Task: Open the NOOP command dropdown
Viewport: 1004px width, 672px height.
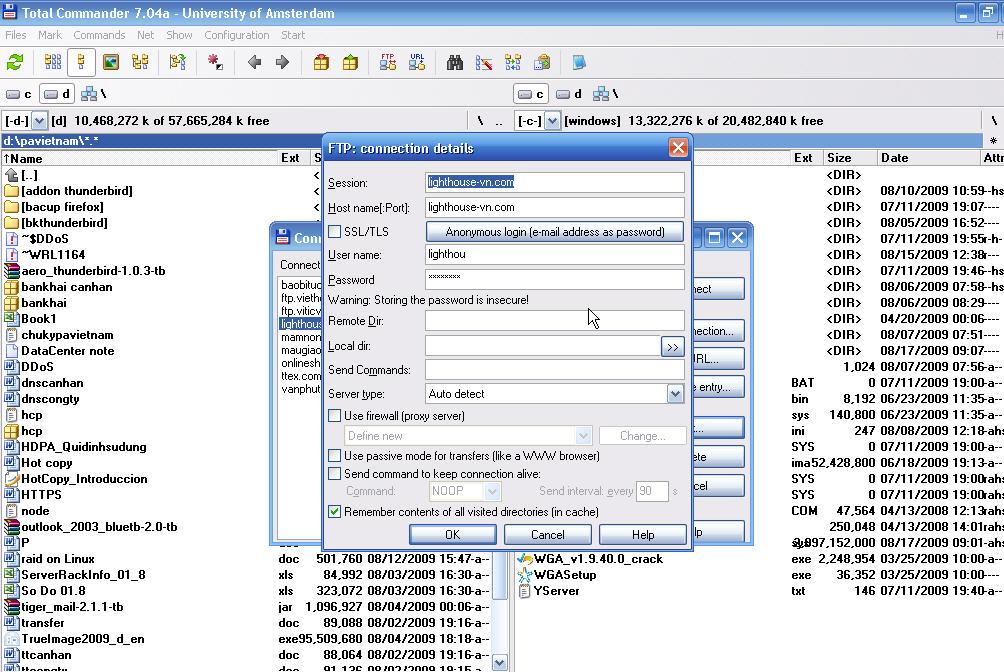Action: click(492, 491)
